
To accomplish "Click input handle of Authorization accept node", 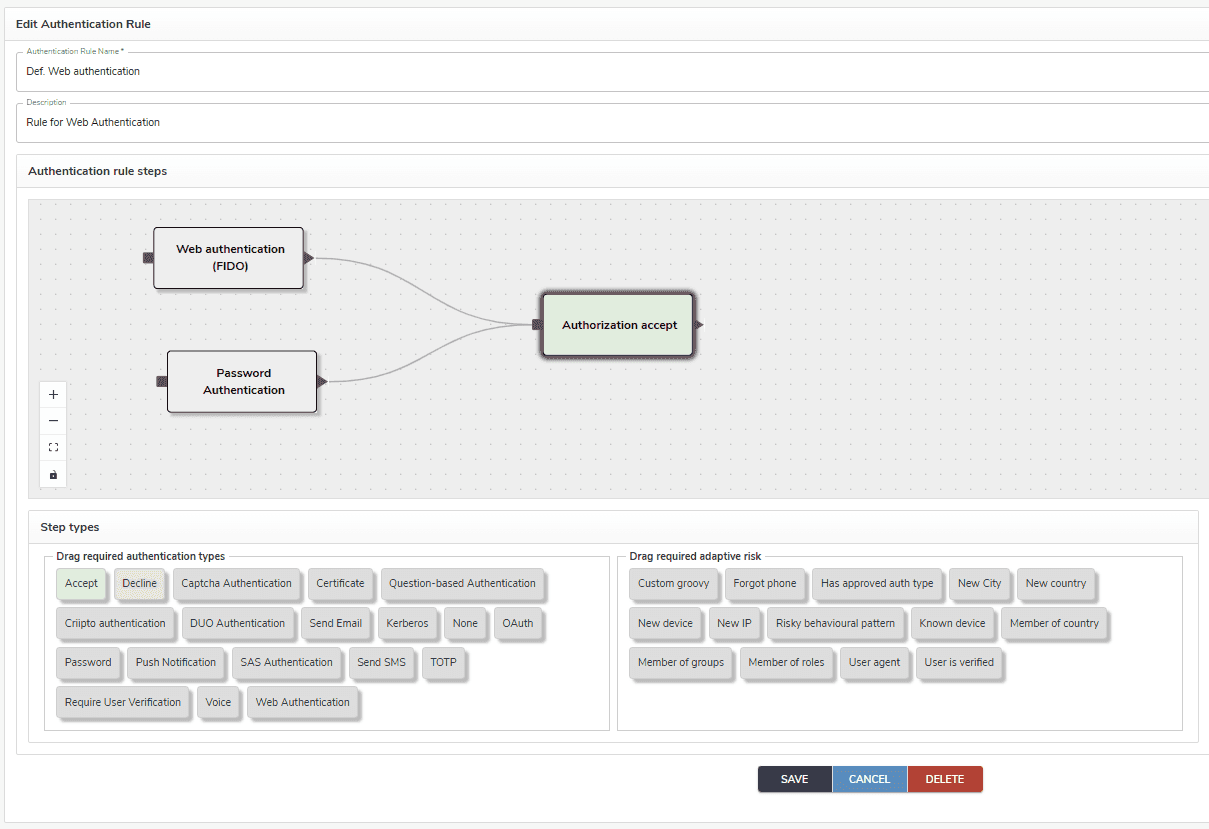I will (537, 324).
